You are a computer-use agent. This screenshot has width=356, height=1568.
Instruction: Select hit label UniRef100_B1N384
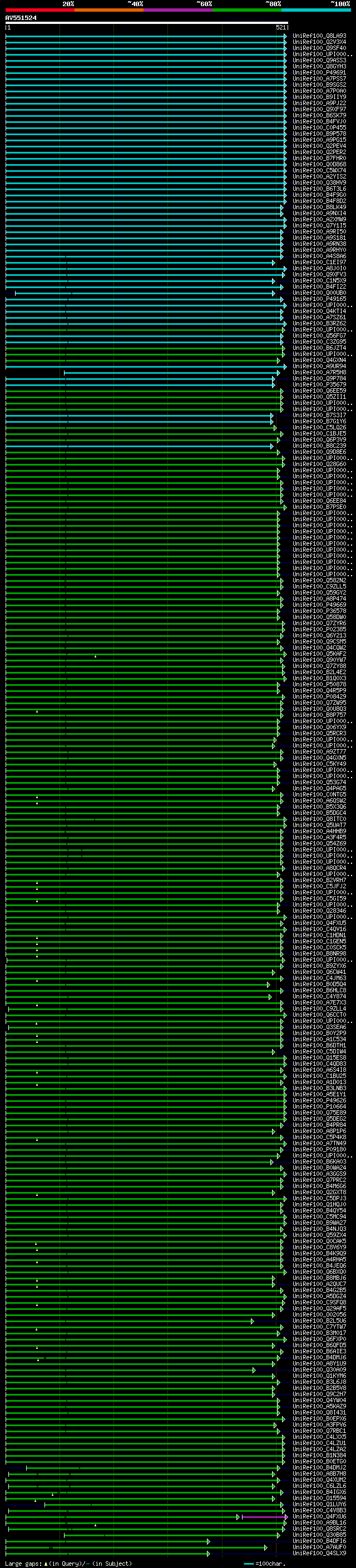pos(319,1456)
